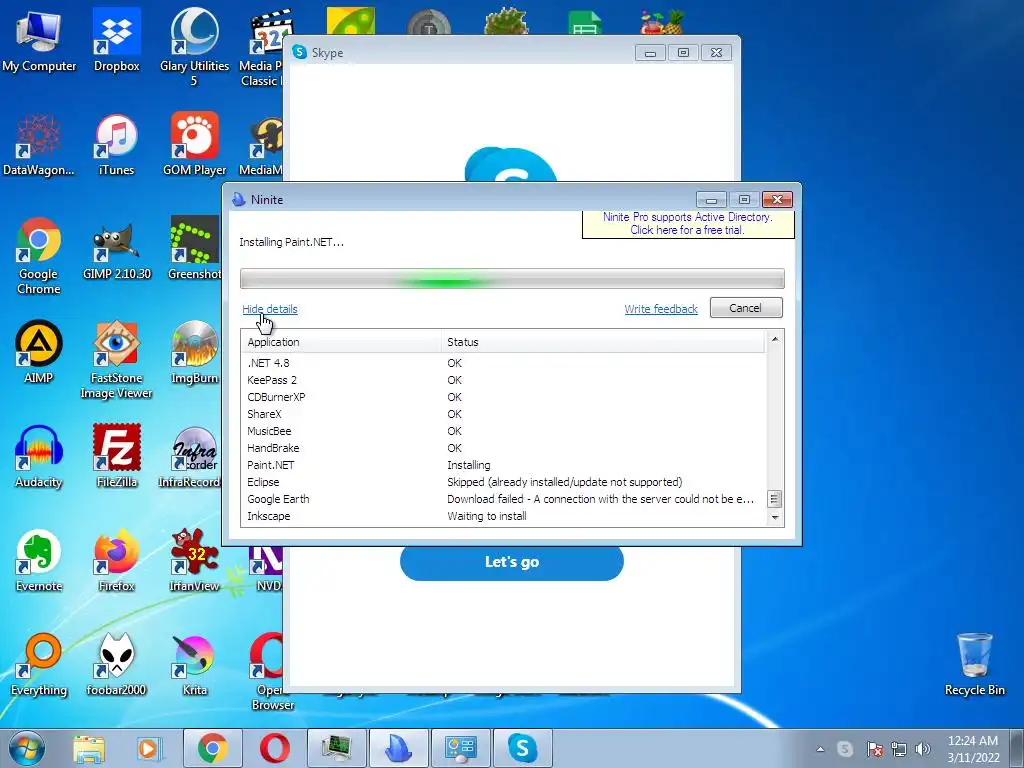Viewport: 1024px width, 768px height.
Task: Launch Glary Utilities 5 shortcut
Action: point(194,47)
